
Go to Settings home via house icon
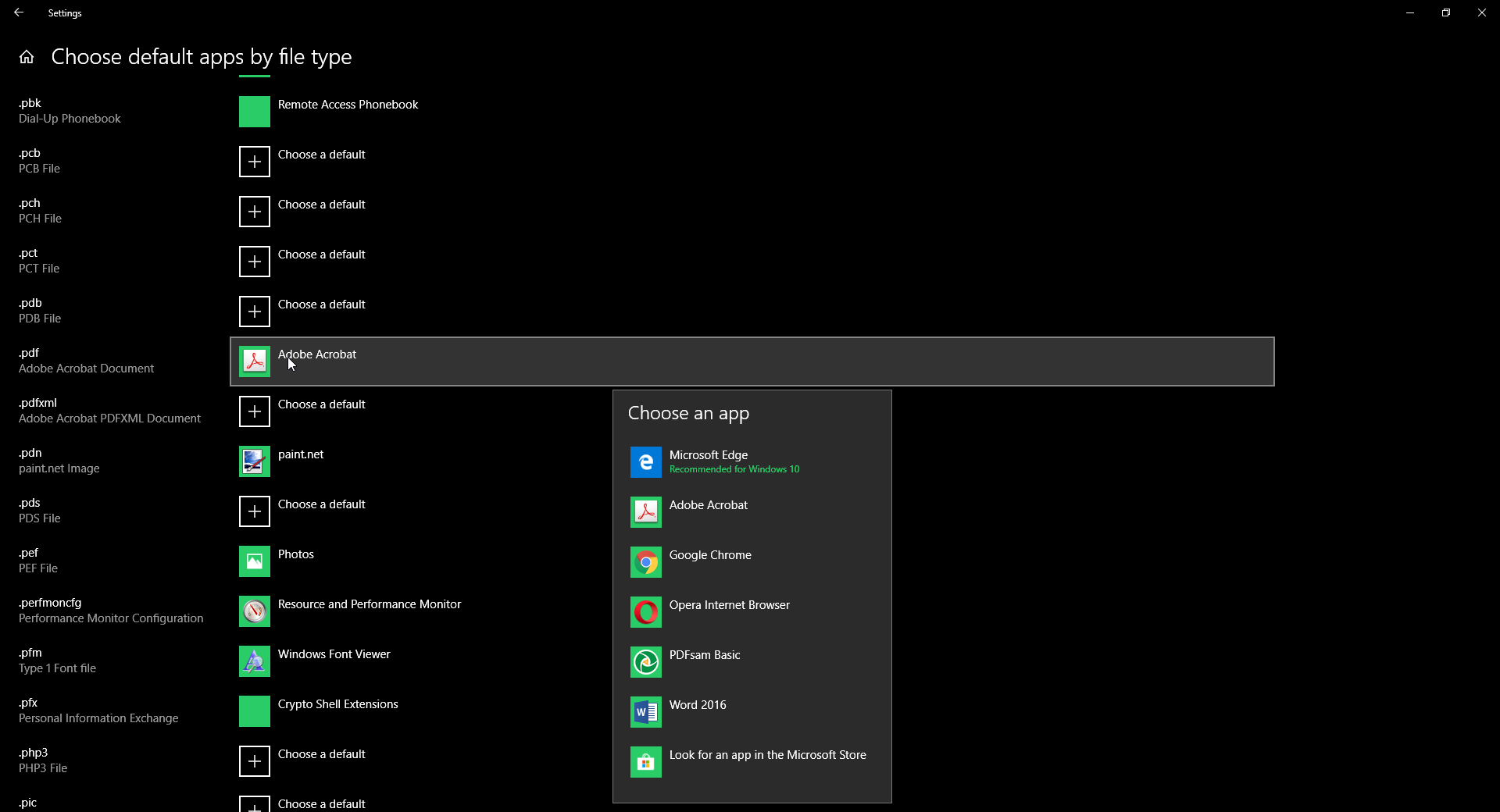click(27, 57)
